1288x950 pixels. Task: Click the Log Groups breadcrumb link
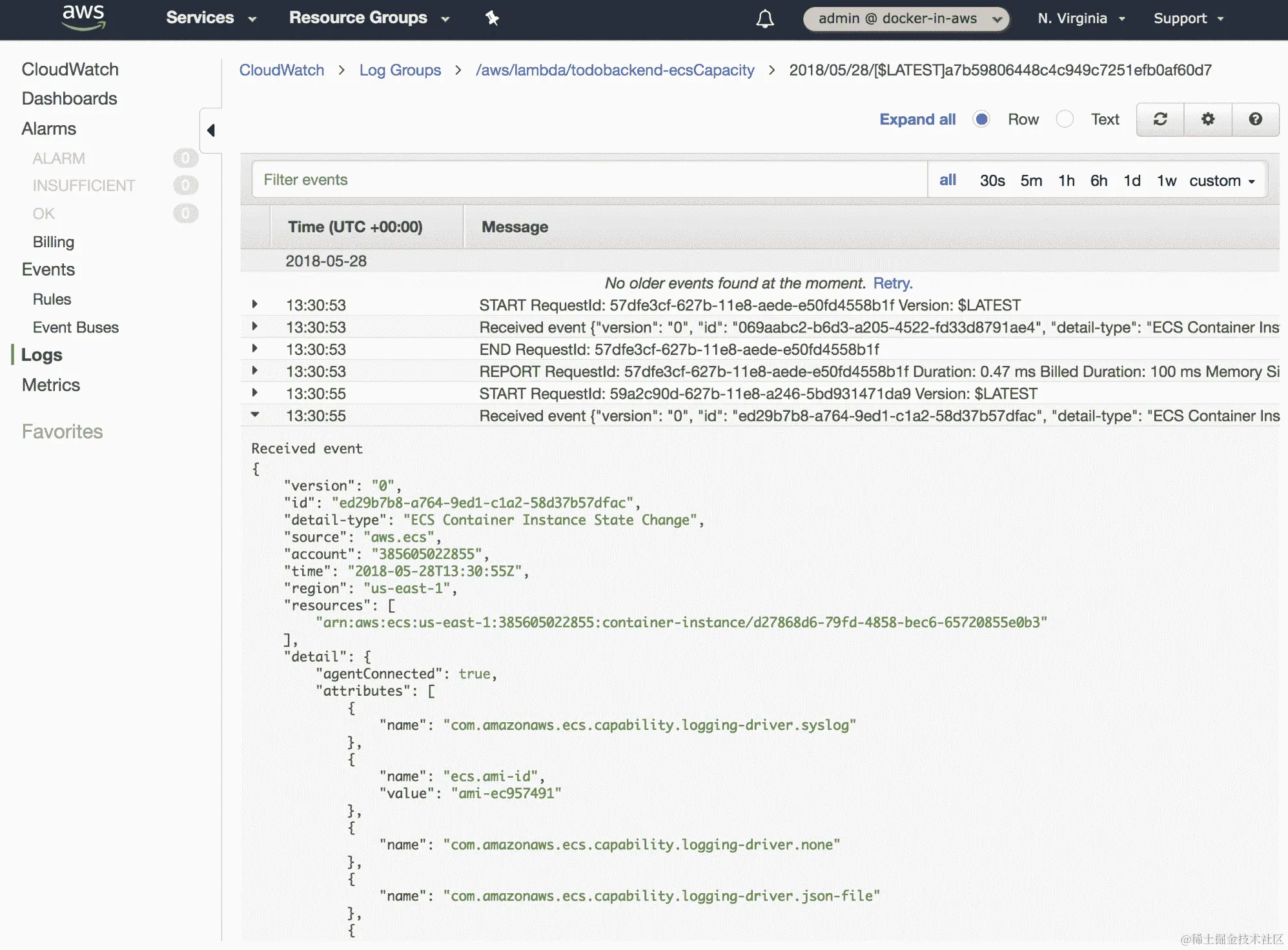coord(400,70)
